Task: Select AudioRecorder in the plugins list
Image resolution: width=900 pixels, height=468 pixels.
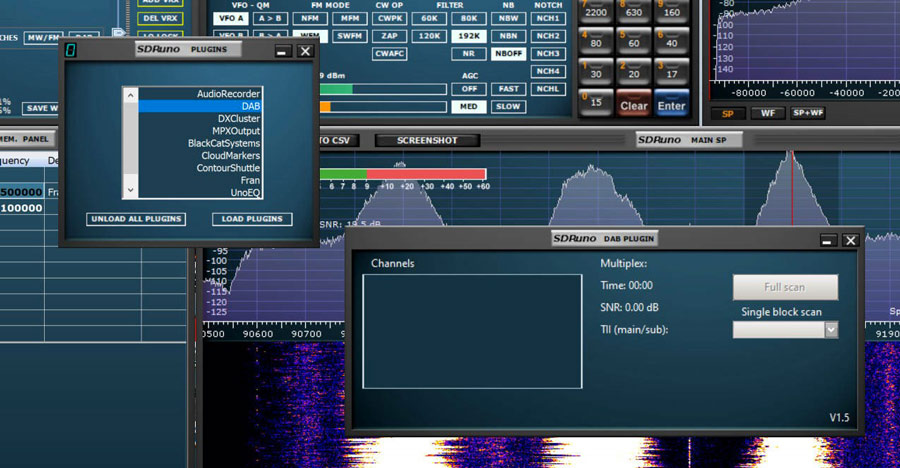Action: tap(199, 94)
